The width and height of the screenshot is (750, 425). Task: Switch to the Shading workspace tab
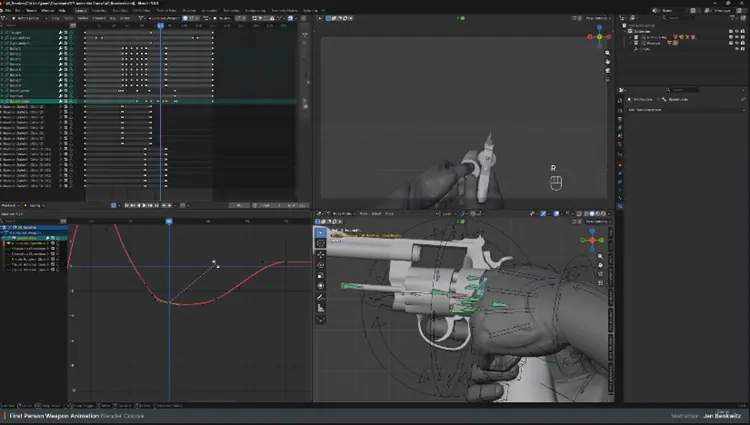click(189, 10)
